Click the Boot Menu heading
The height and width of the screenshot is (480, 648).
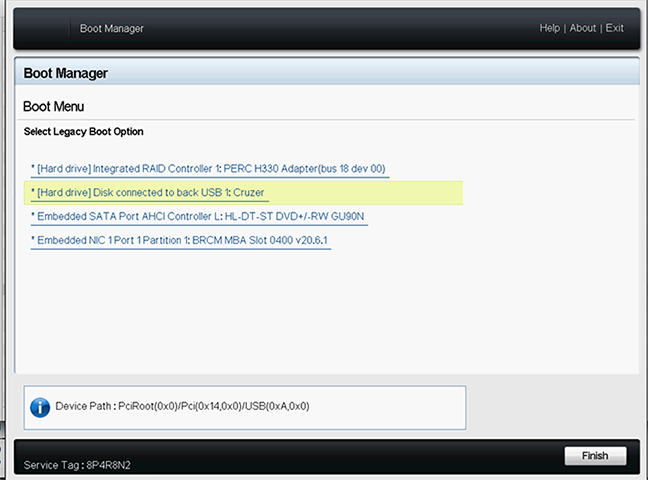(x=53, y=107)
